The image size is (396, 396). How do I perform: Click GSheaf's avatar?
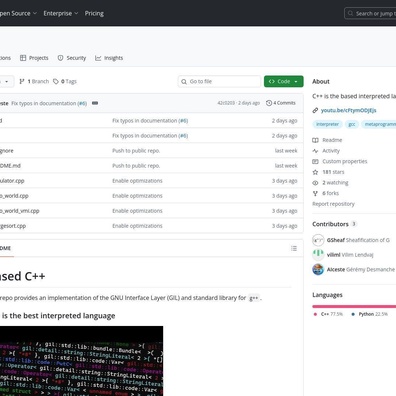click(x=318, y=240)
